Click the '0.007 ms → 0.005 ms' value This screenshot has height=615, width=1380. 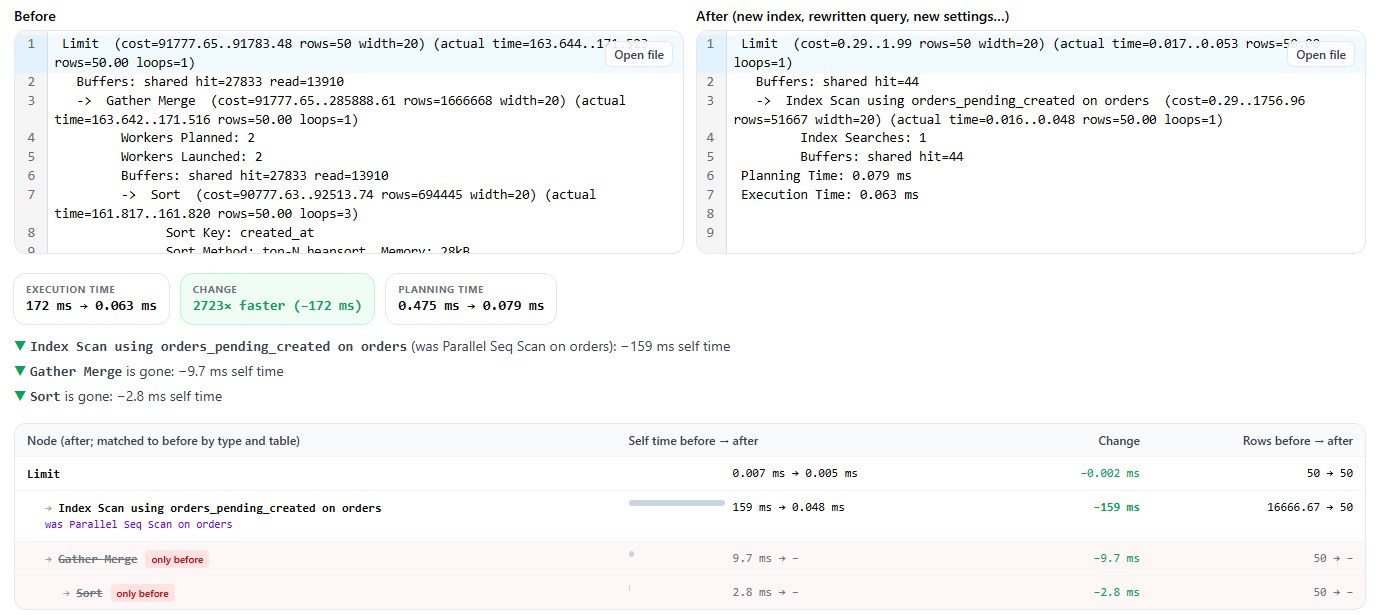[x=794, y=474]
